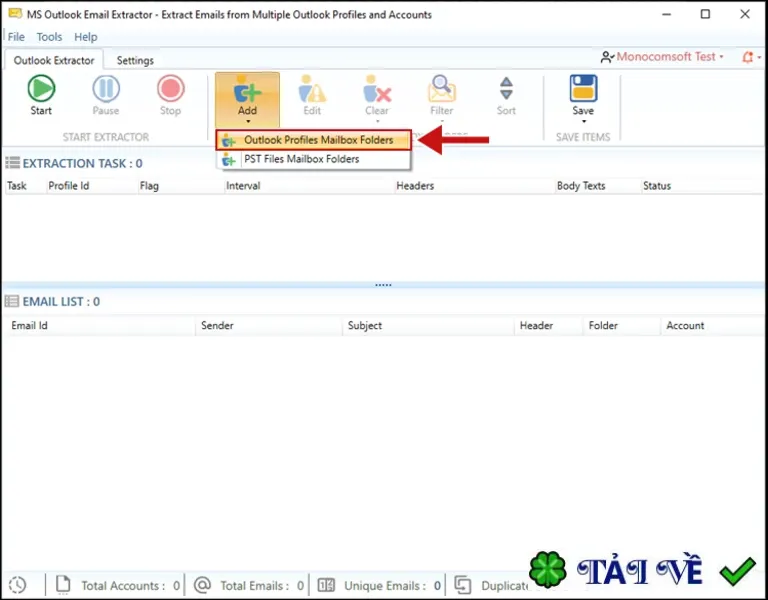768x600 pixels.
Task: Open the Tools menu
Action: point(49,37)
